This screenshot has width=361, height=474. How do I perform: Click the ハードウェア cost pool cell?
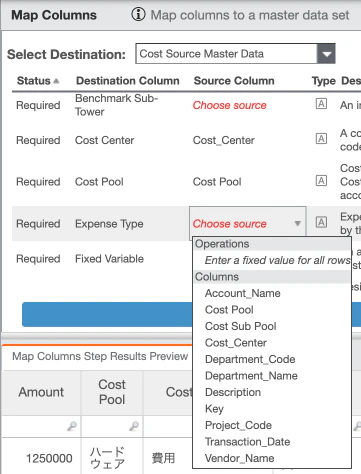coord(107,457)
